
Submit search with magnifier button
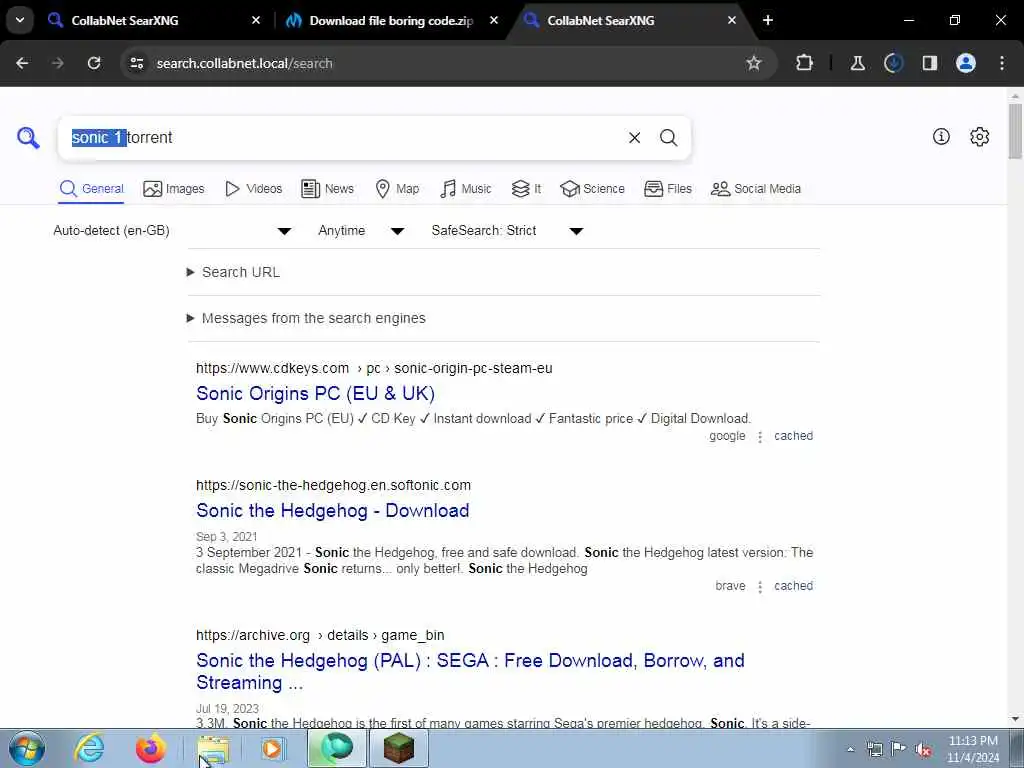[x=668, y=138]
